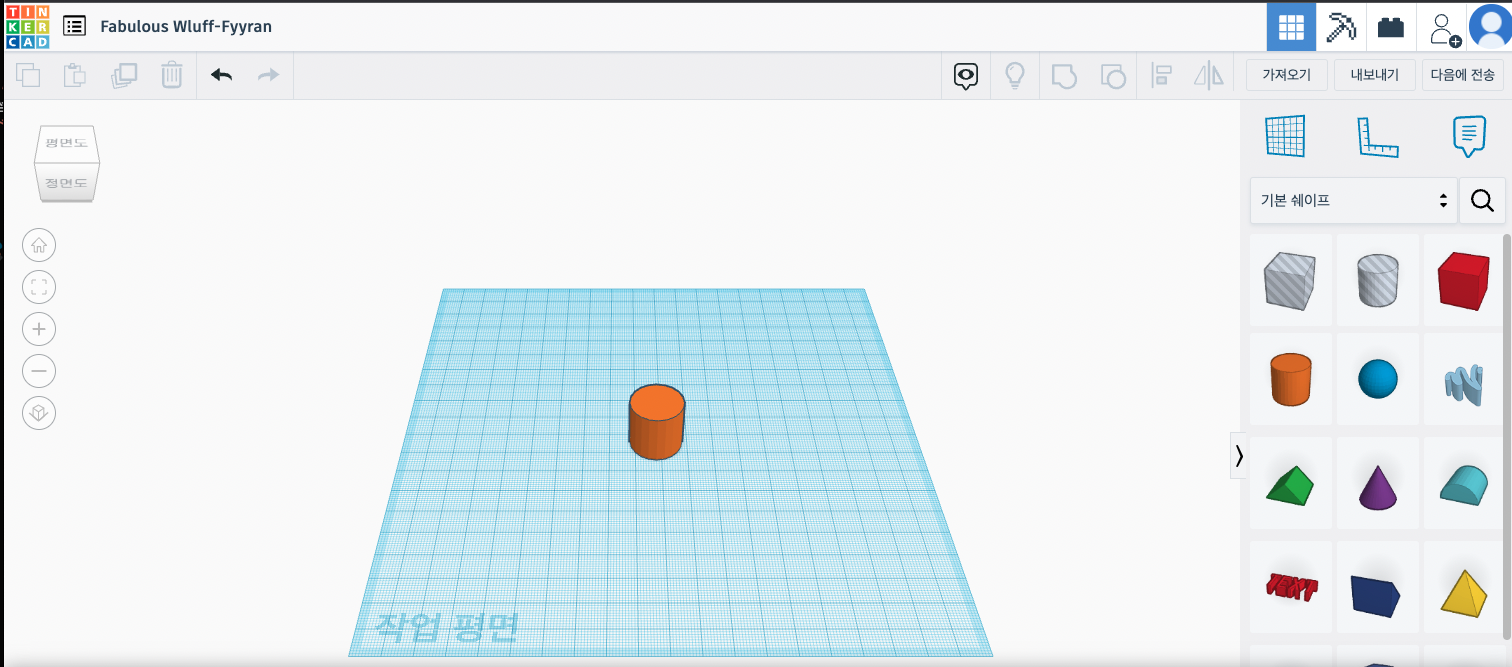Click the Paste toolbar icon
The height and width of the screenshot is (667, 1512).
point(75,75)
